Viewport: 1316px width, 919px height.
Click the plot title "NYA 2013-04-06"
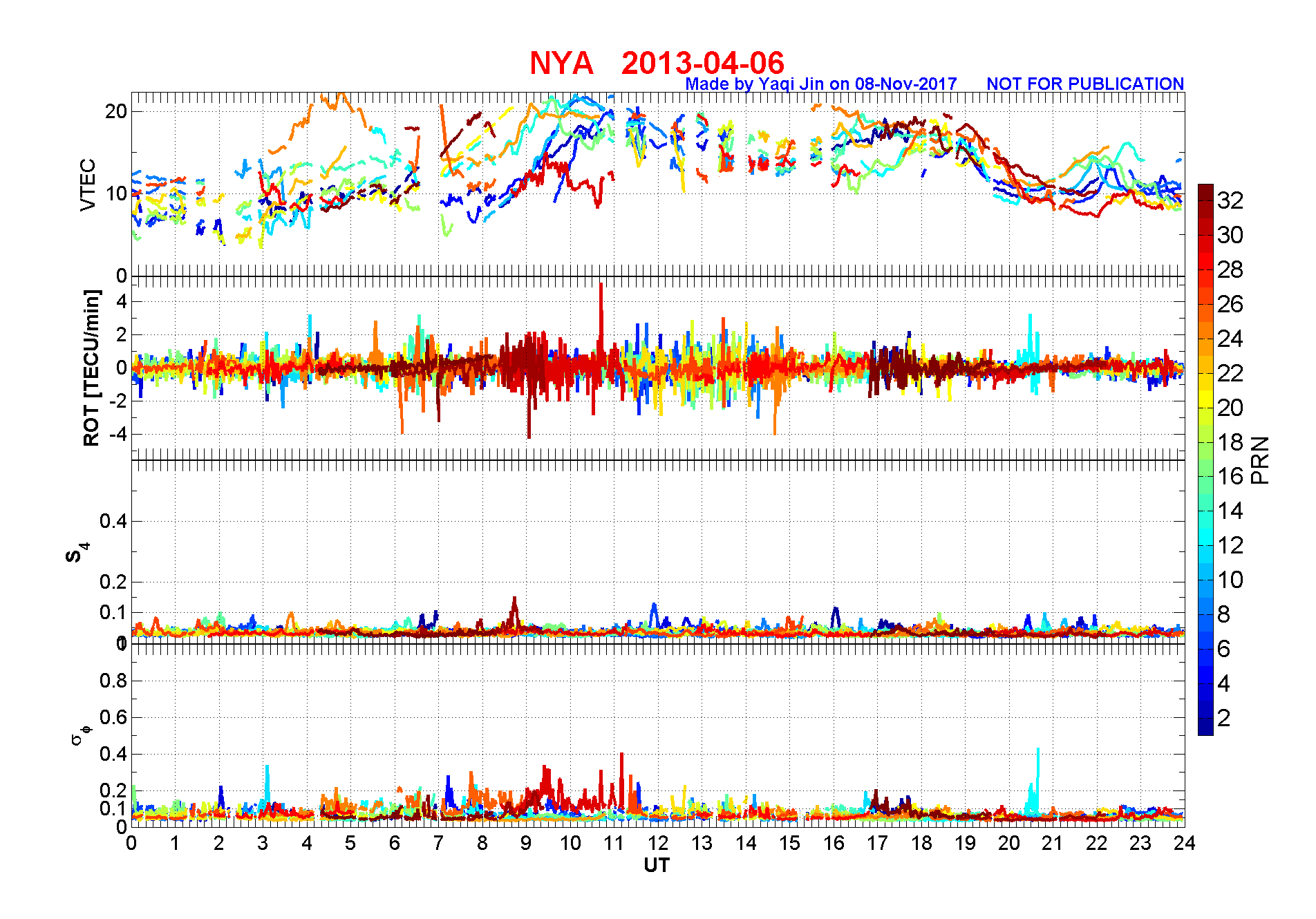[657, 63]
